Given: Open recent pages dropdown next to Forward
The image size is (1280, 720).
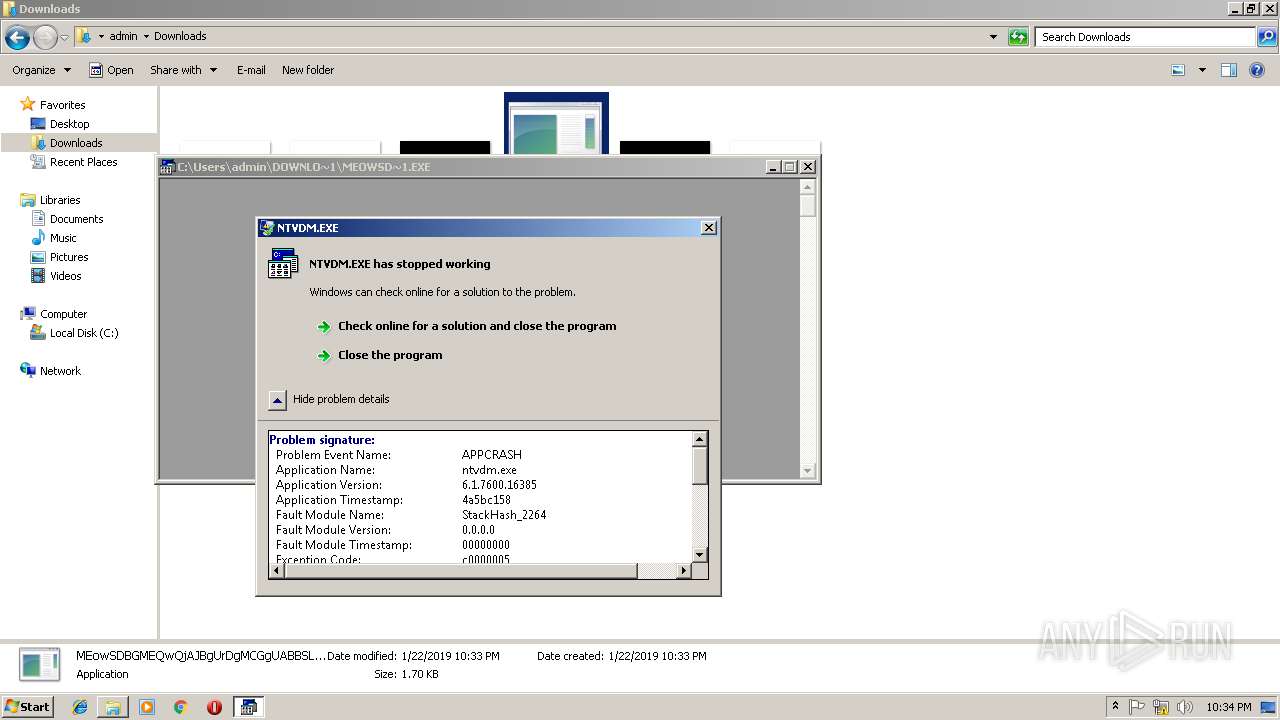Looking at the screenshot, I should tap(65, 38).
